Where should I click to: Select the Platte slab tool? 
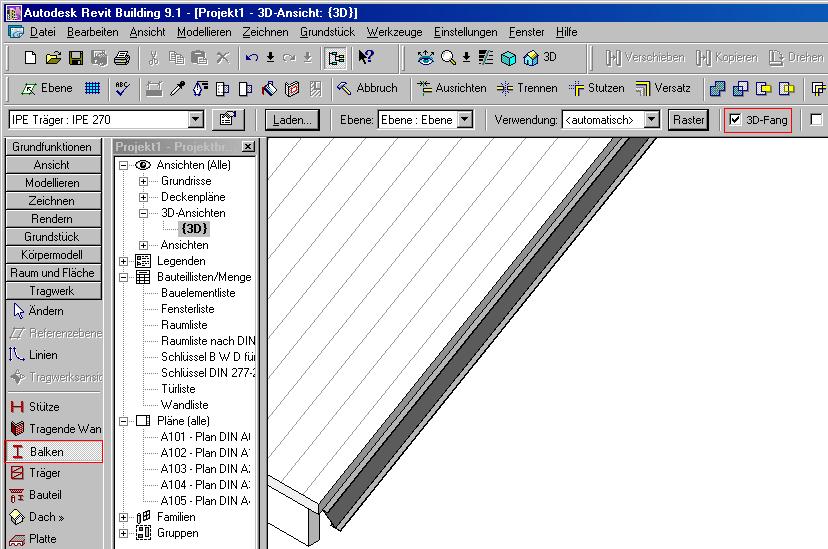click(33, 539)
